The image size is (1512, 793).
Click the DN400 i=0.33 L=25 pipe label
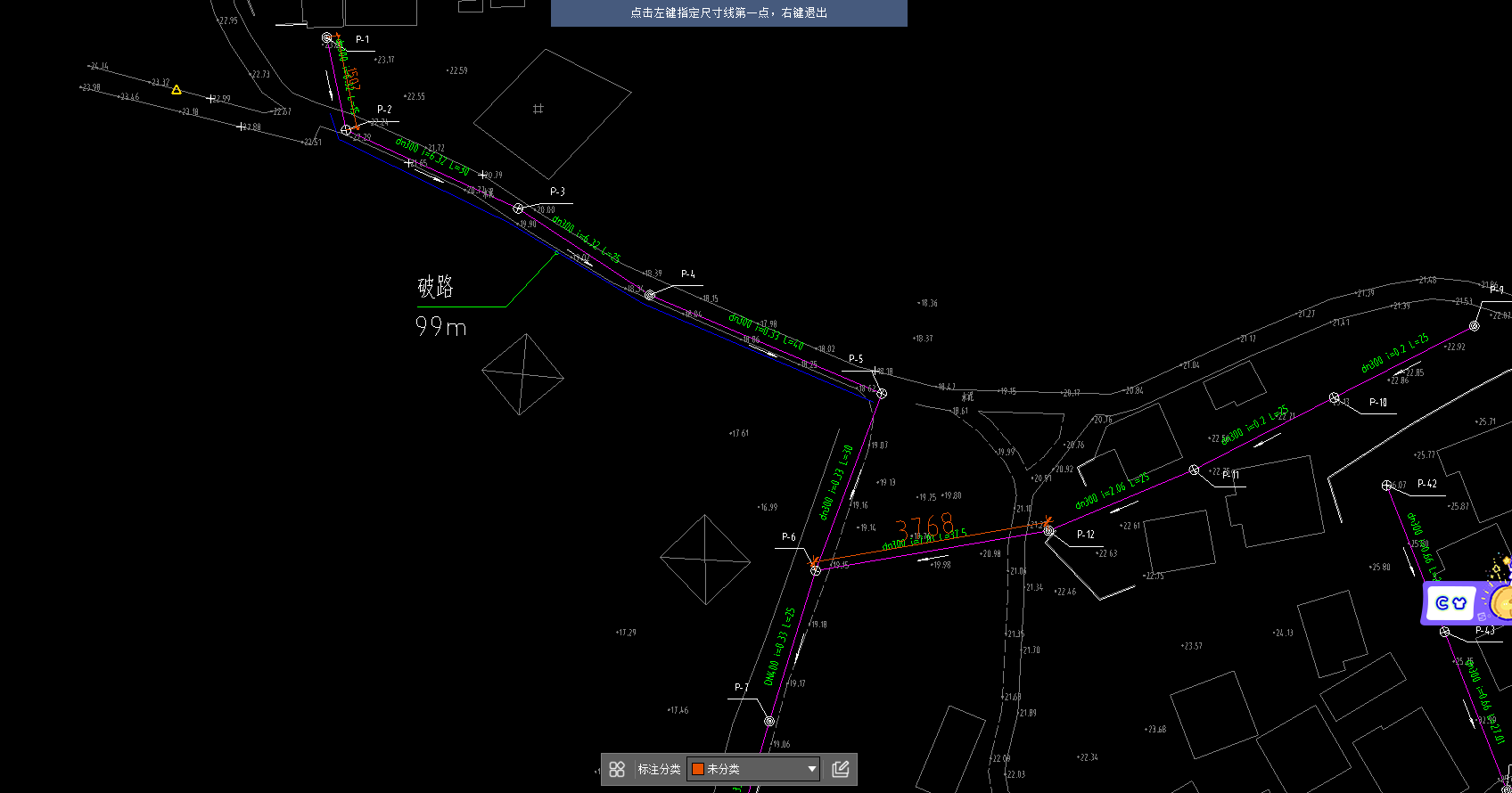click(780, 647)
